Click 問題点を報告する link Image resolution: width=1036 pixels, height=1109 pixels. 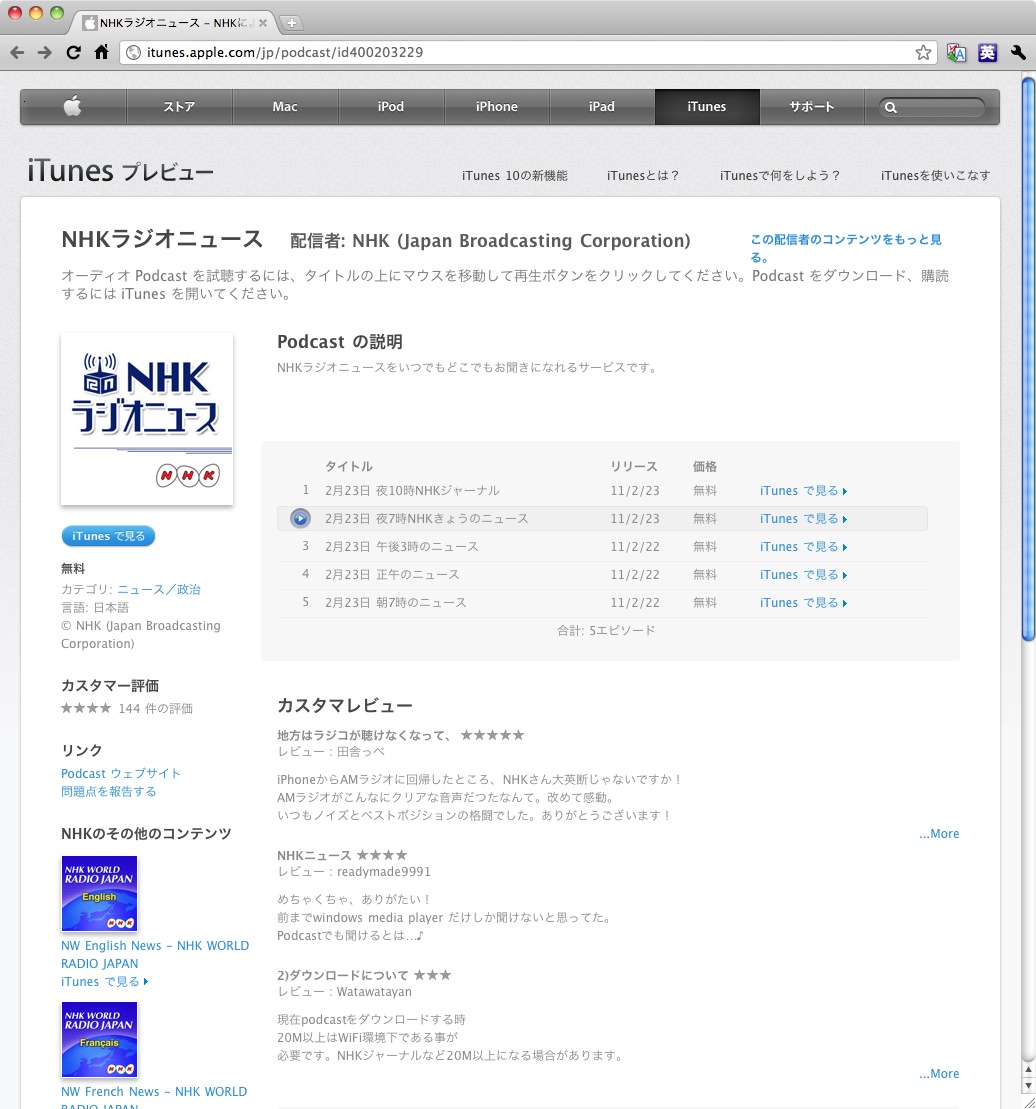click(x=109, y=791)
